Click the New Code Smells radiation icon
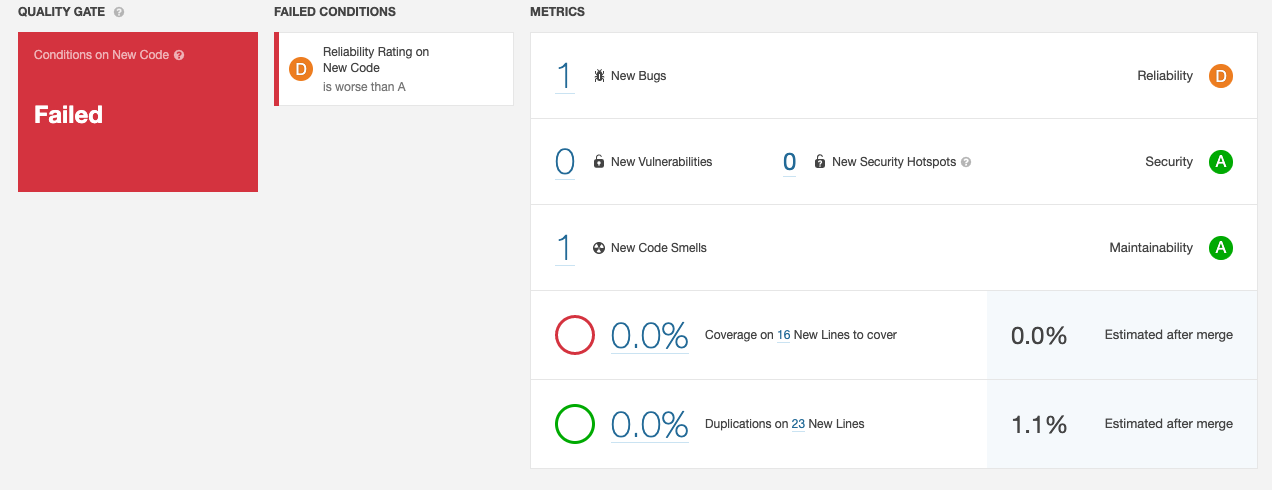 click(599, 248)
